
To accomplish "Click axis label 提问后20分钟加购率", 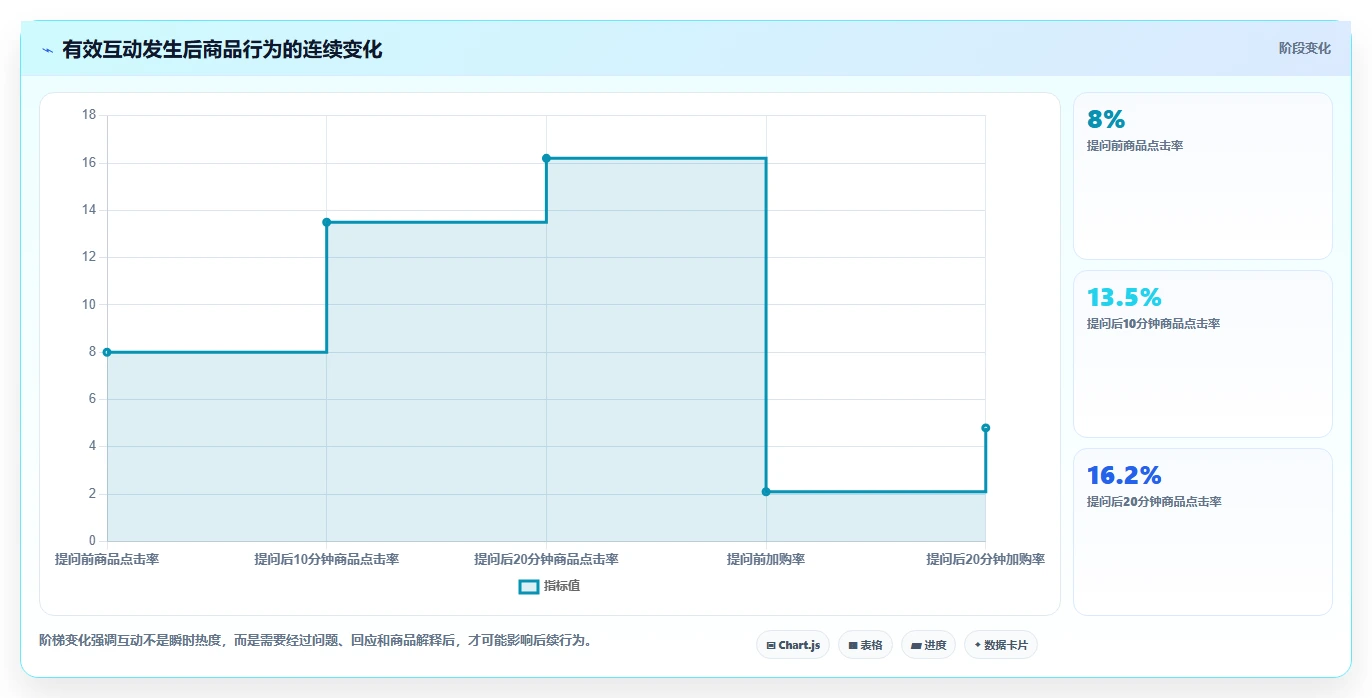I will [x=985, y=559].
